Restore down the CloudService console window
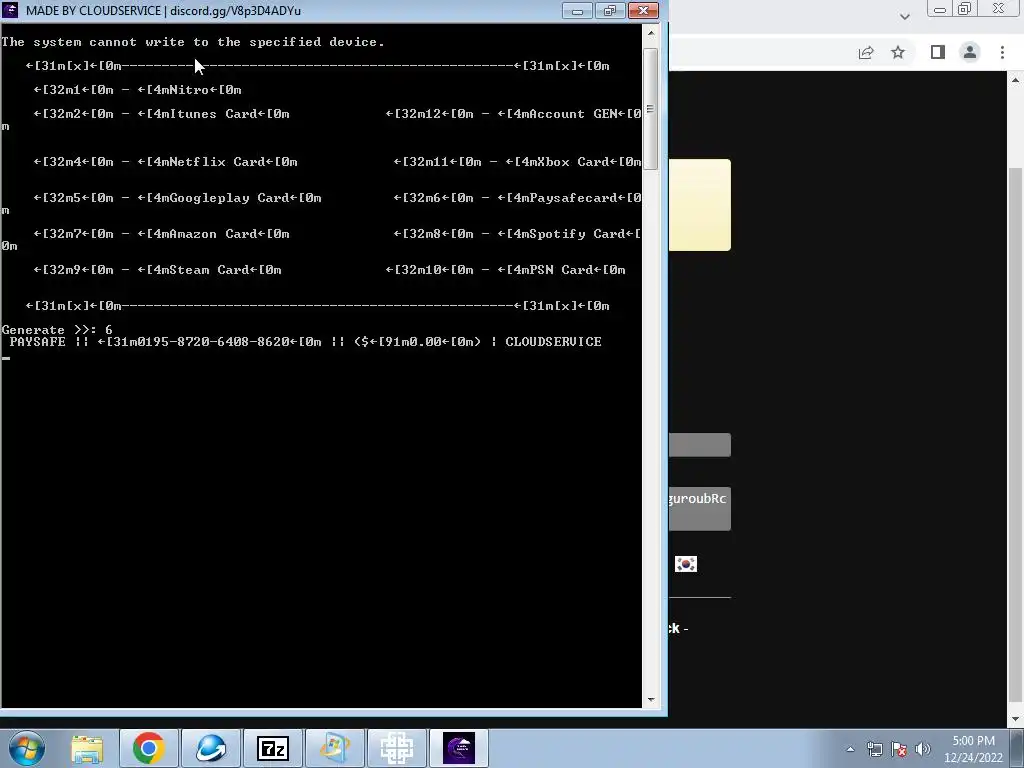 (609, 10)
